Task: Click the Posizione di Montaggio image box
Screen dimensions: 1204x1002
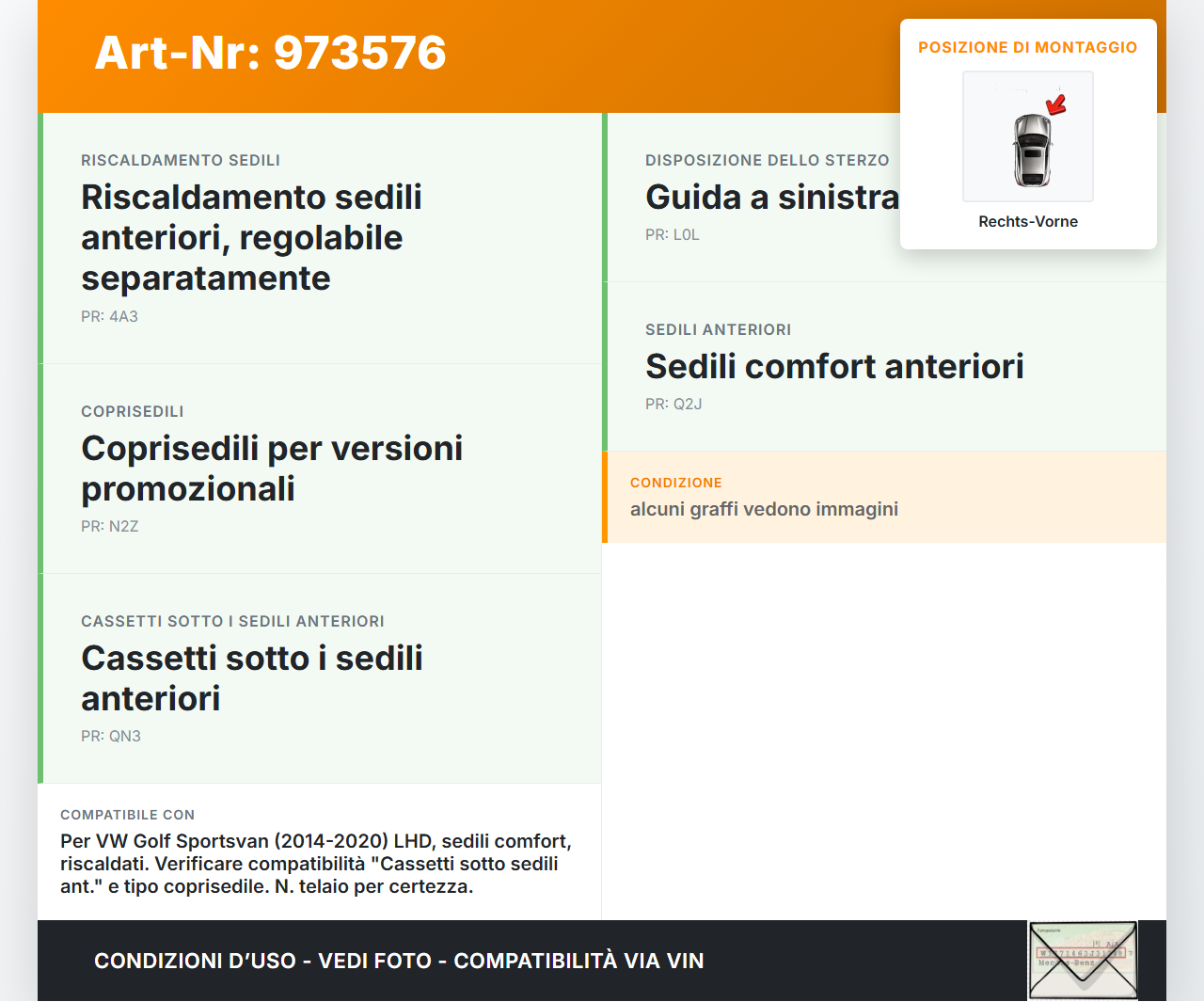Action: coord(1027,136)
